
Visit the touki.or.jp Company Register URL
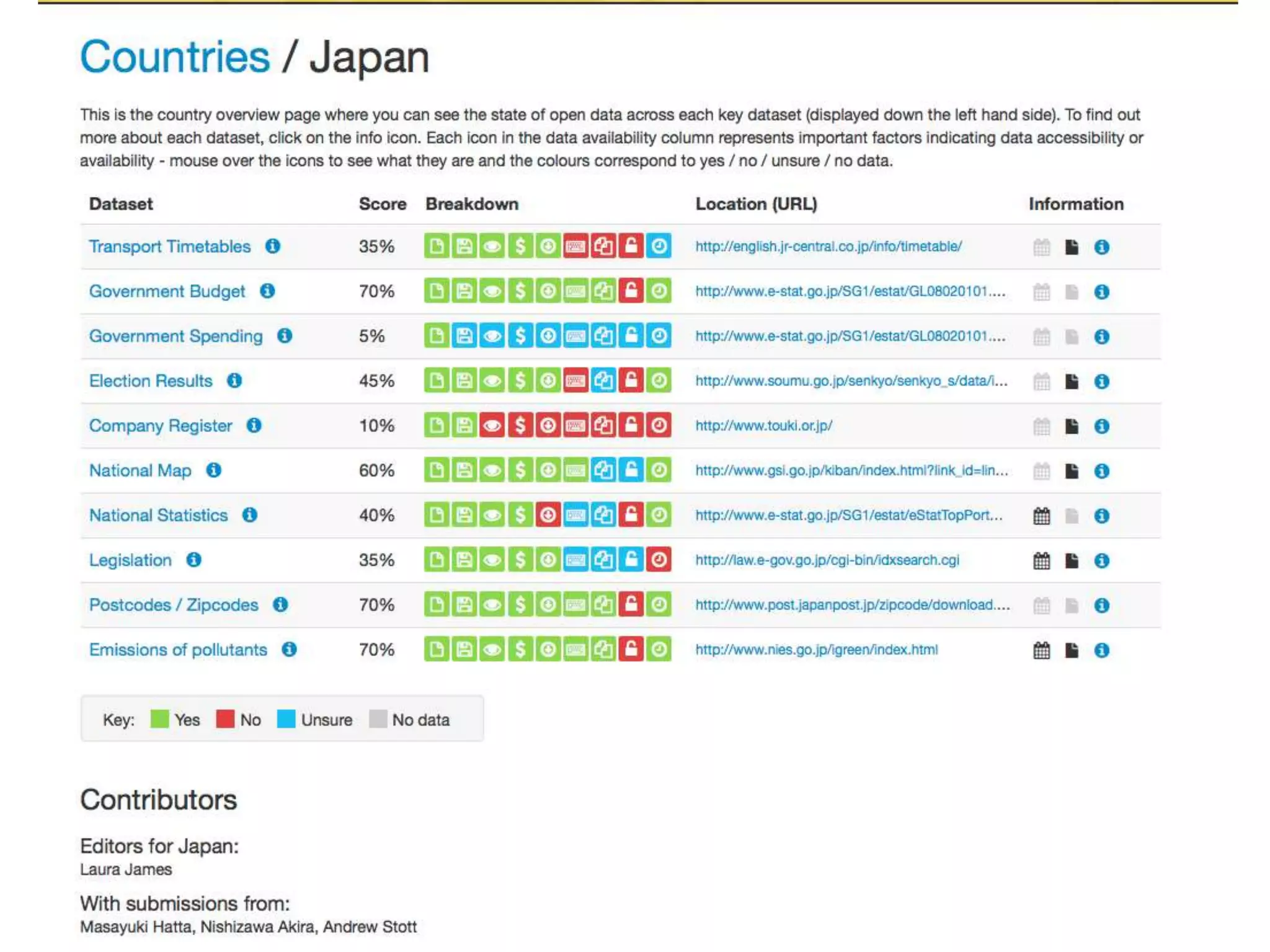click(763, 426)
